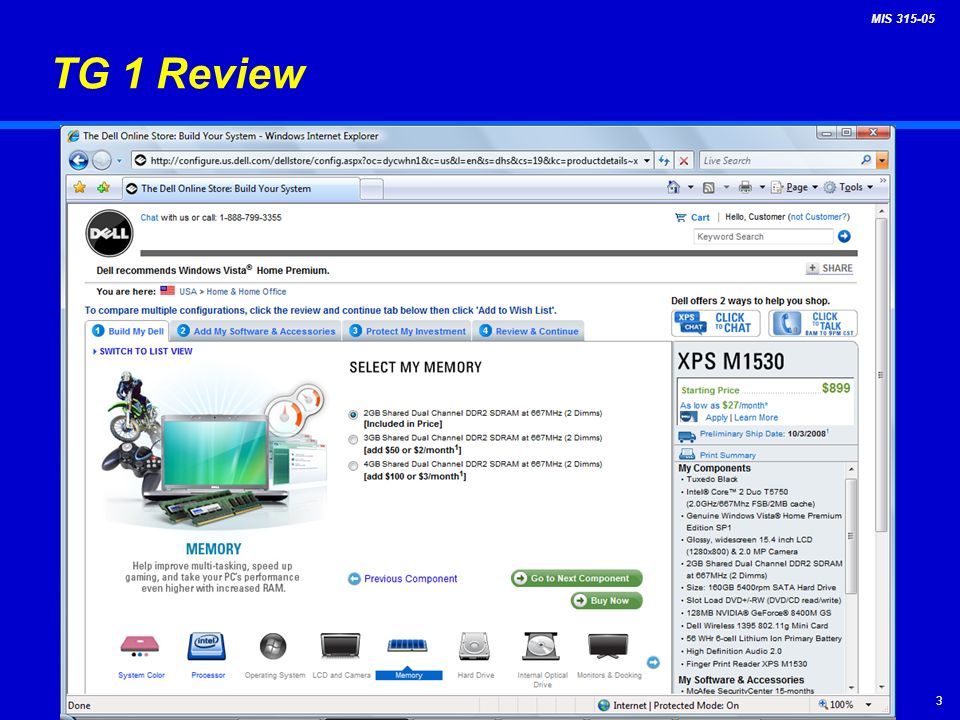Image resolution: width=960 pixels, height=720 pixels.
Task: Click the Buy Now button
Action: (x=606, y=601)
